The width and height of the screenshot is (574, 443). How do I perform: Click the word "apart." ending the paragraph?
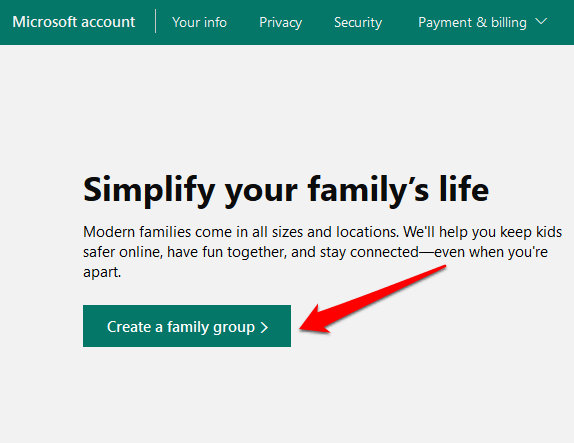(102, 272)
